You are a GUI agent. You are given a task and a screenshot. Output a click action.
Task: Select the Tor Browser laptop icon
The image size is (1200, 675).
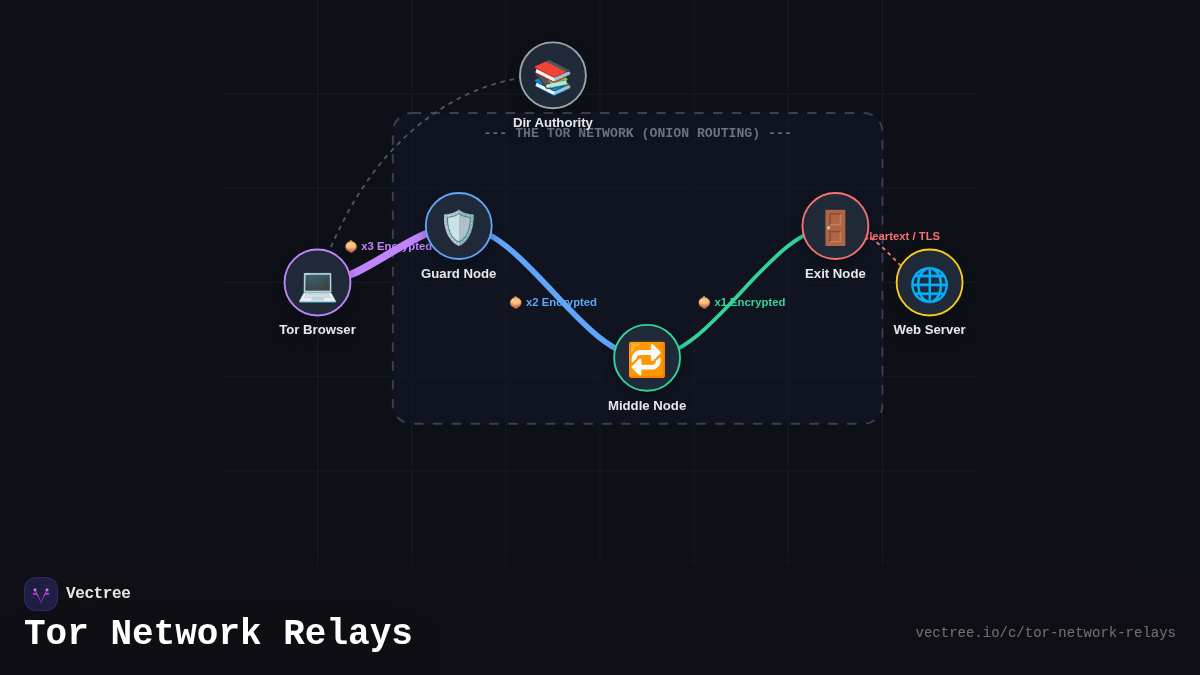[317, 282]
